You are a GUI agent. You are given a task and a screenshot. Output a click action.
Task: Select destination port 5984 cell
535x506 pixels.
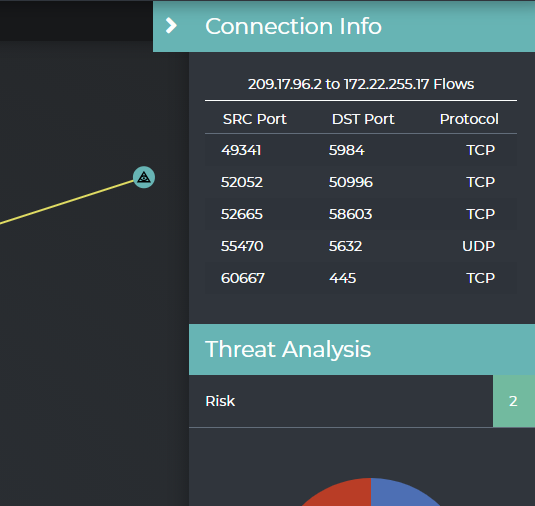tap(347, 150)
